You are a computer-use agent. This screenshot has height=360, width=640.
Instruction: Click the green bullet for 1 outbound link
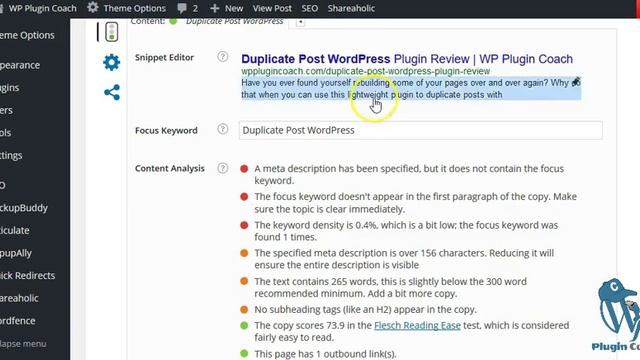tap(244, 353)
